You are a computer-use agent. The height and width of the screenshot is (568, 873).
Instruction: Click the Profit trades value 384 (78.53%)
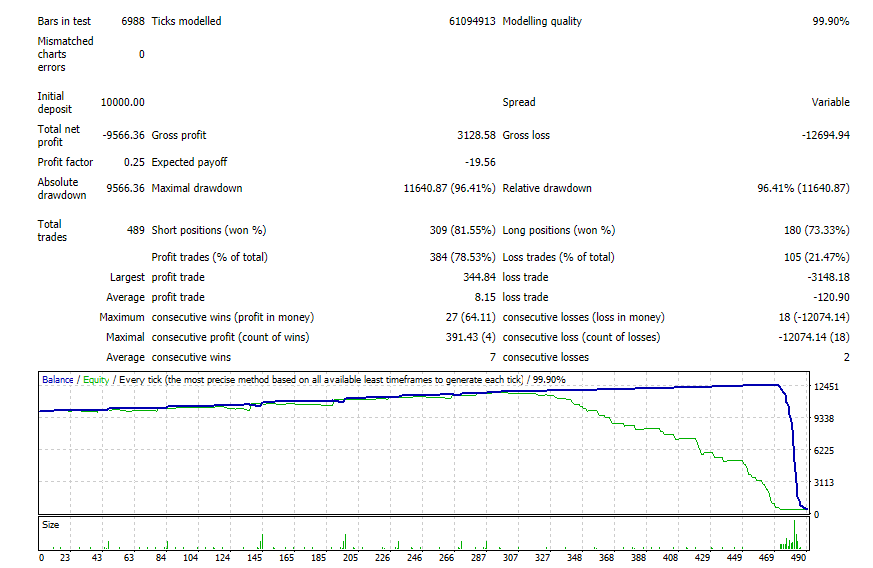462,257
